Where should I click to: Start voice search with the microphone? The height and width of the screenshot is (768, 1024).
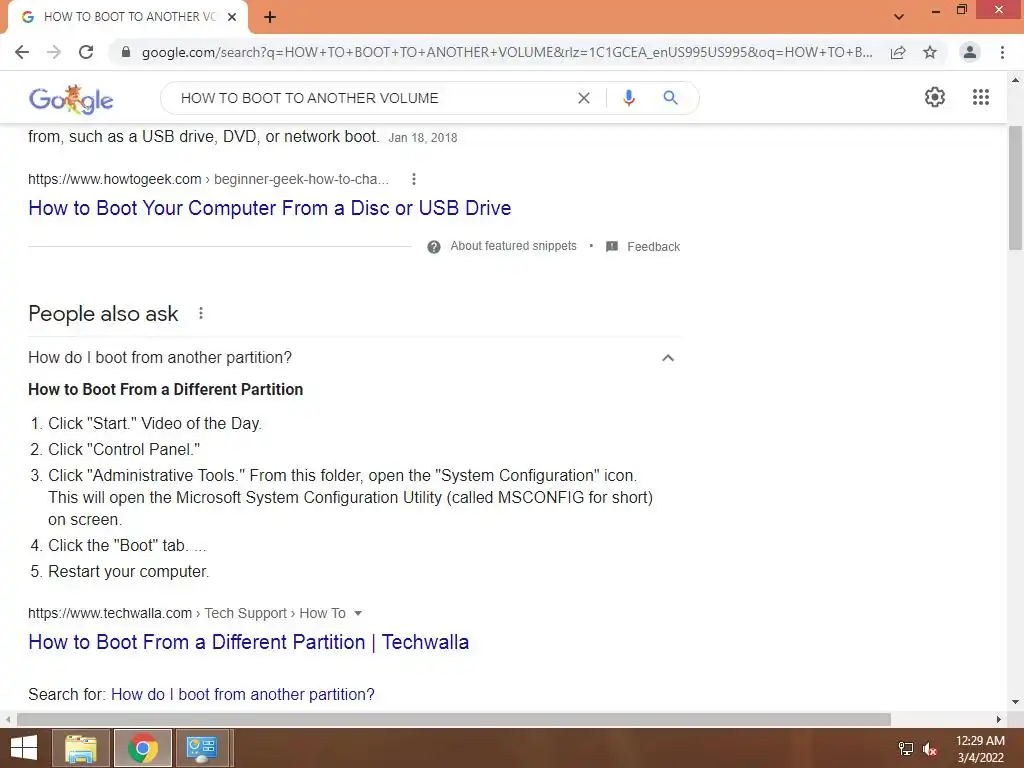click(629, 98)
